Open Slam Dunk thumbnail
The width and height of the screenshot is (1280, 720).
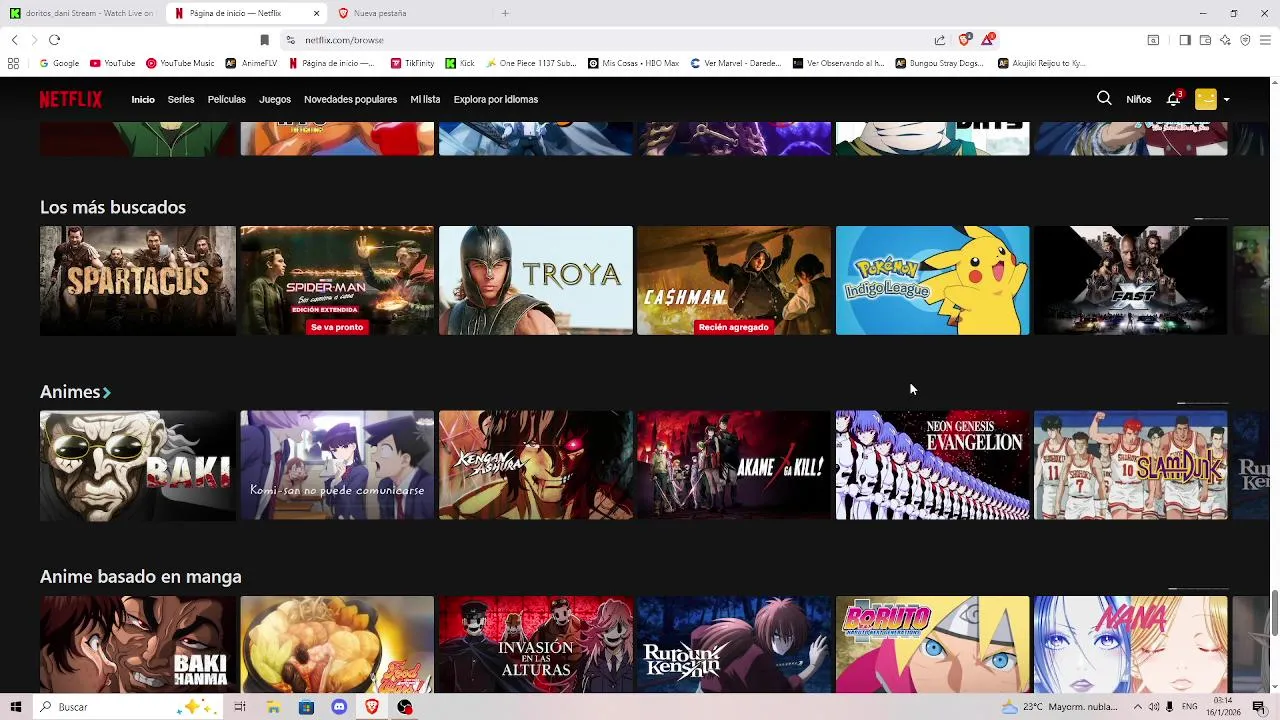[x=1130, y=465]
